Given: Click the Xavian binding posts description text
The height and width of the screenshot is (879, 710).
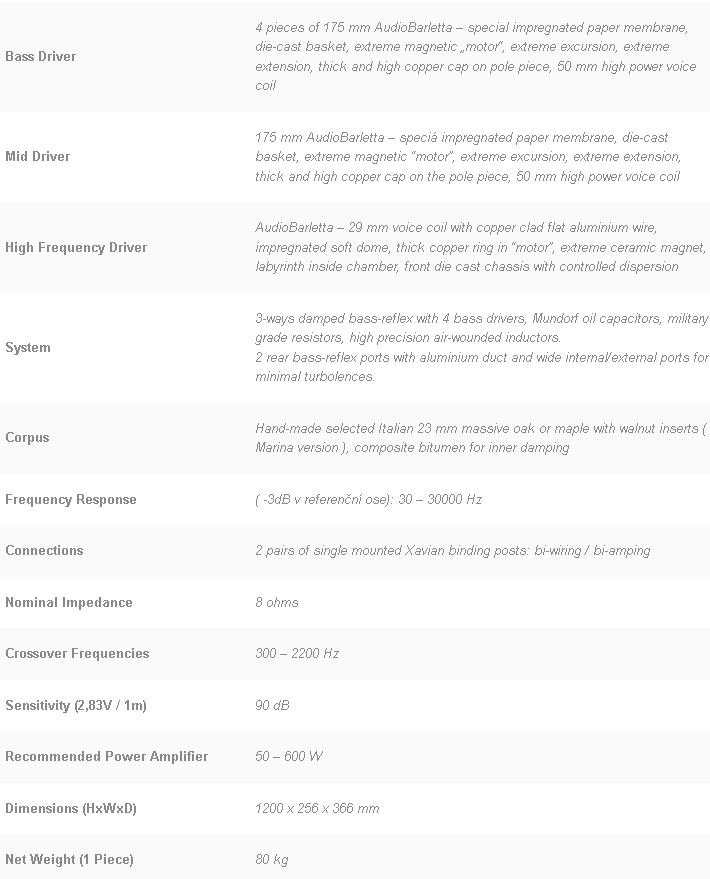Looking at the screenshot, I should (x=452, y=551).
